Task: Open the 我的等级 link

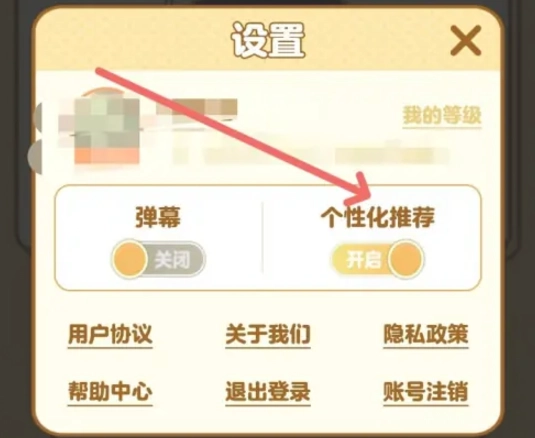Action: [442, 116]
